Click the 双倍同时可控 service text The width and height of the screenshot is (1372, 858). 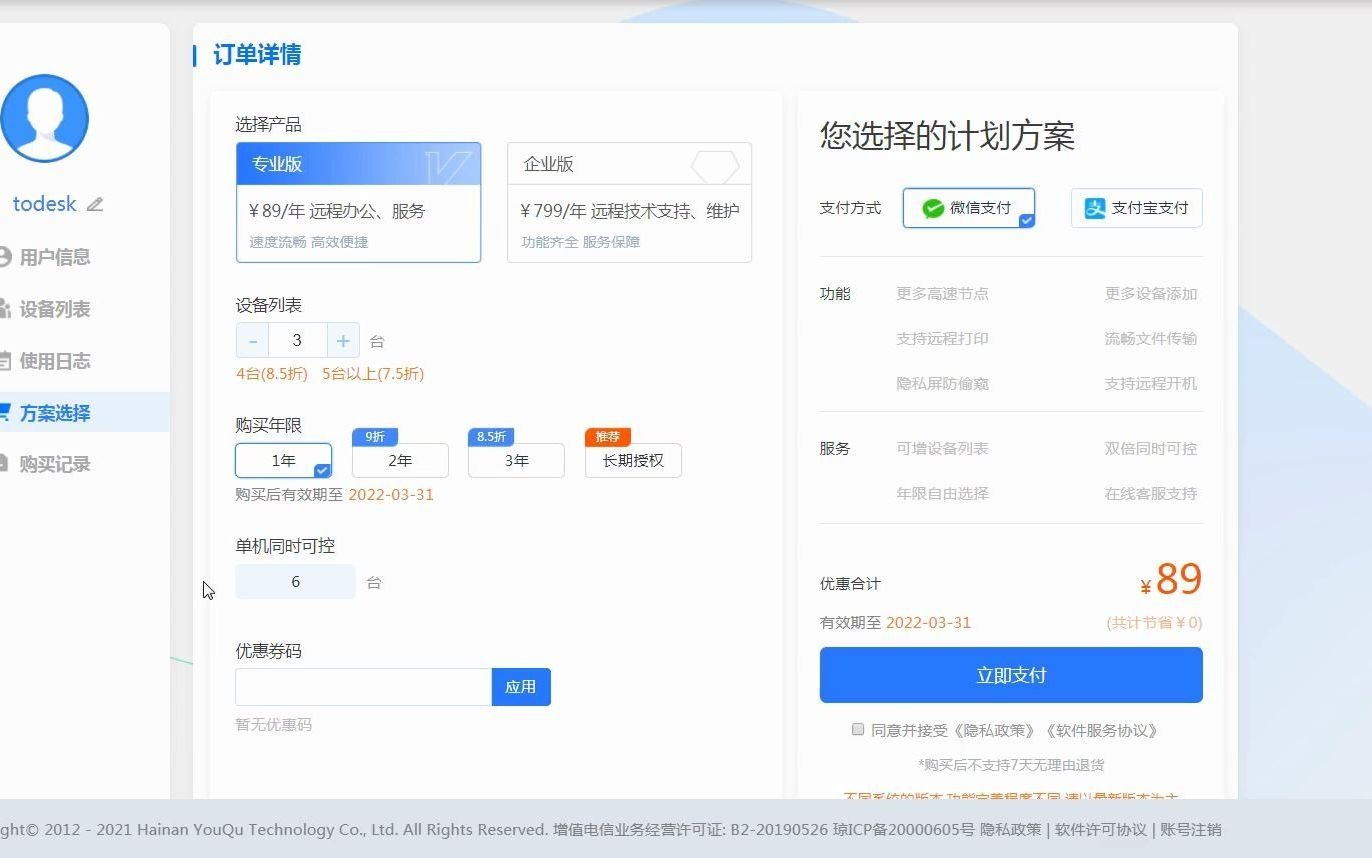1151,449
